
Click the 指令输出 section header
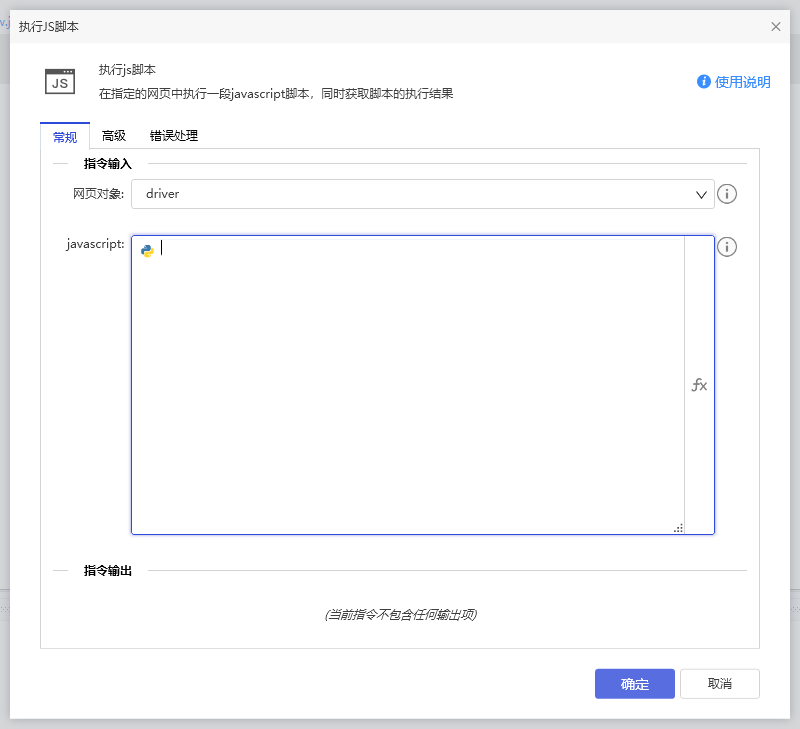point(107,570)
